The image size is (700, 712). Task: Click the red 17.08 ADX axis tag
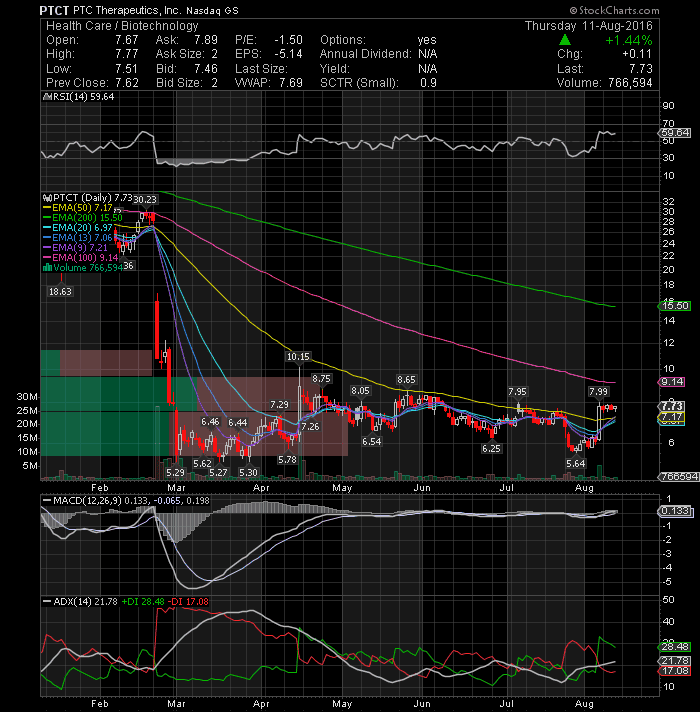pos(675,671)
